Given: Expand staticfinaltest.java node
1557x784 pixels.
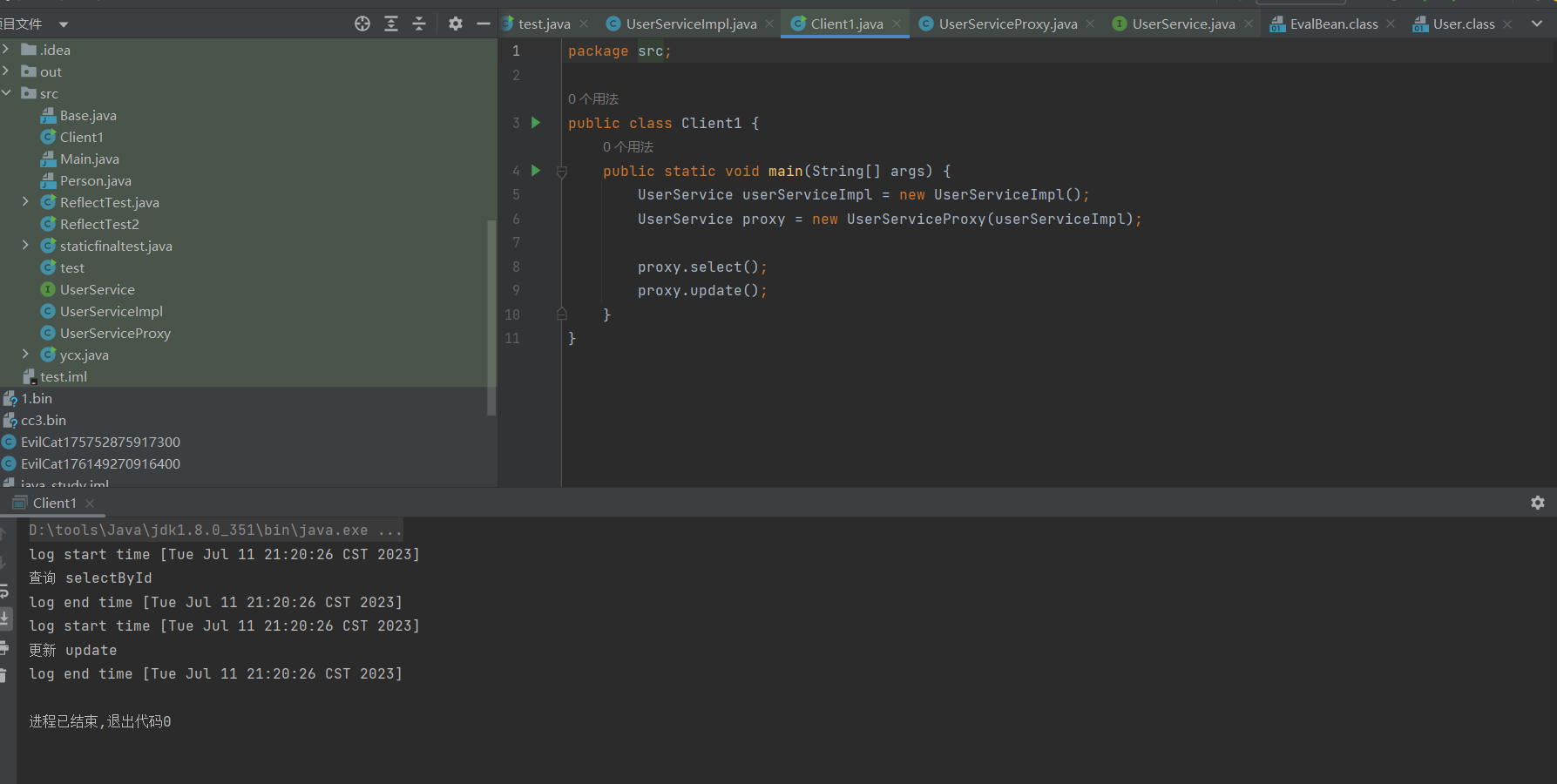Looking at the screenshot, I should [x=25, y=246].
